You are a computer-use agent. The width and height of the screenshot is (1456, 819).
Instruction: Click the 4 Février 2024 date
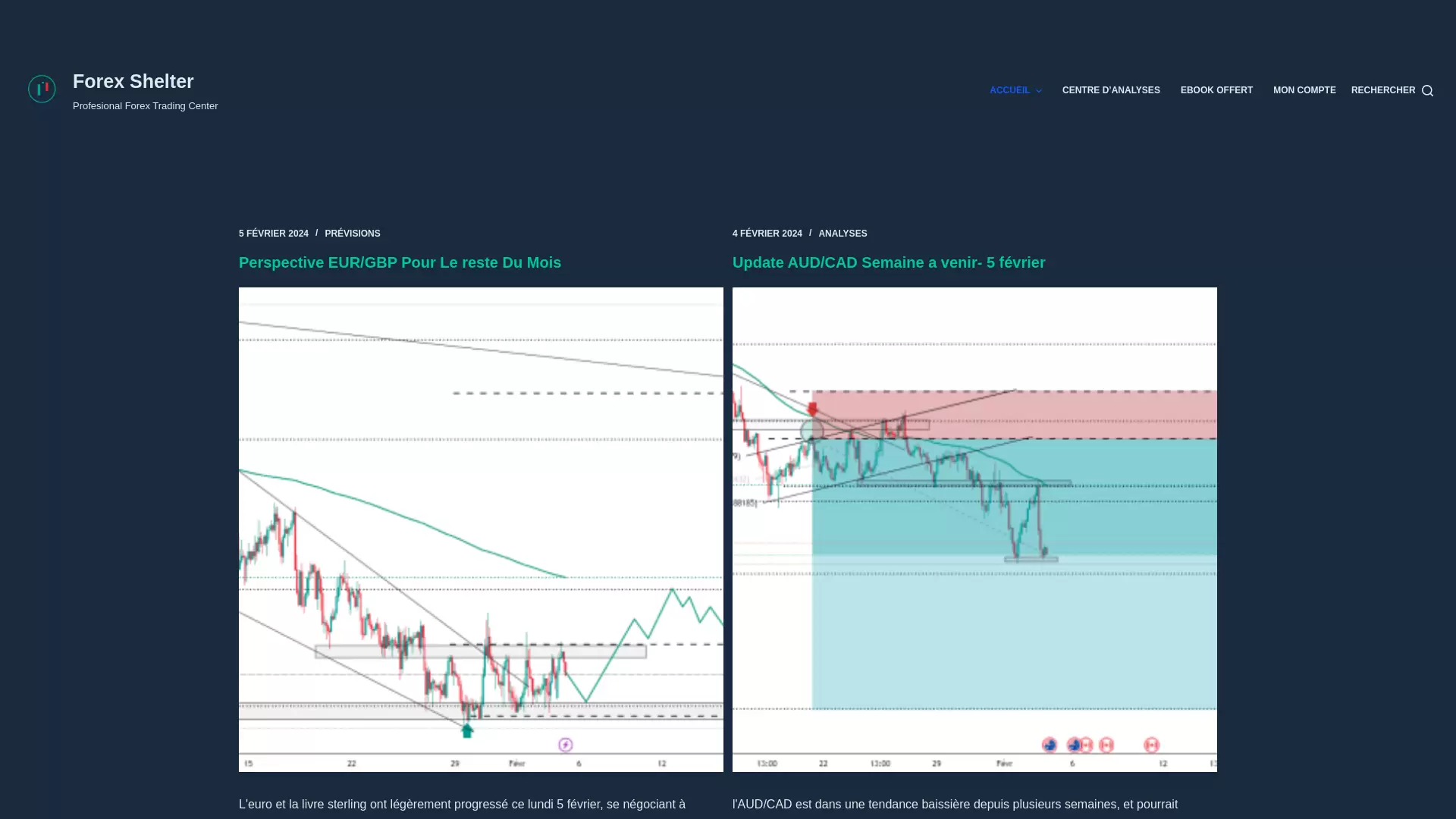[767, 234]
